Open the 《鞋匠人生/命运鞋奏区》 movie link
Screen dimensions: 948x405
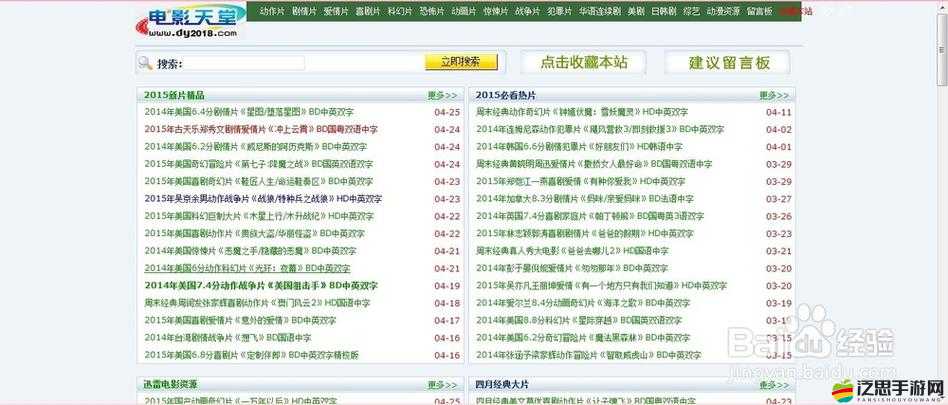pos(259,181)
